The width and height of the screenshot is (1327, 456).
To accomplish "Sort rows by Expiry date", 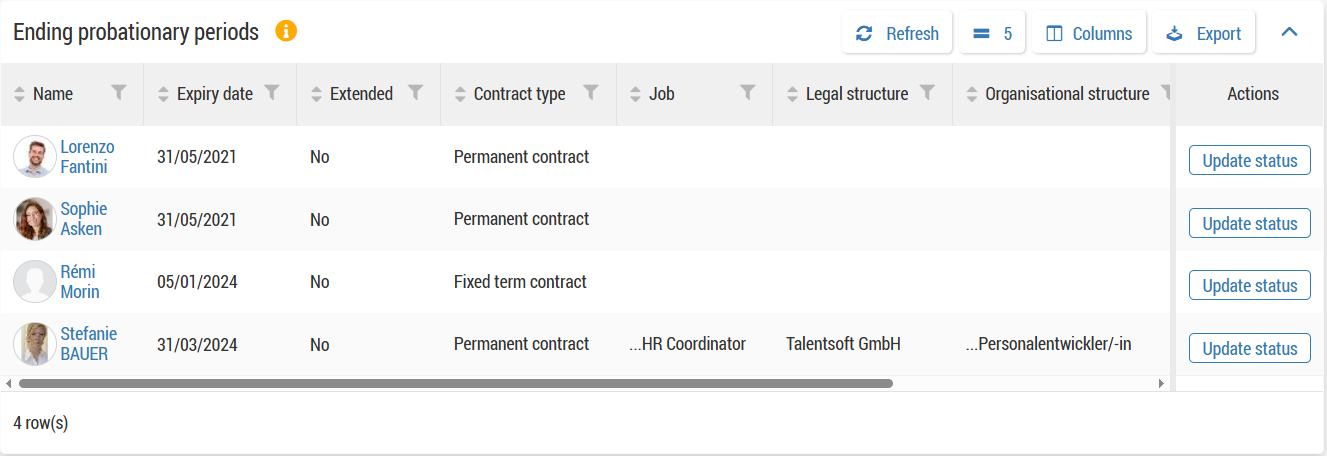I will [x=165, y=94].
